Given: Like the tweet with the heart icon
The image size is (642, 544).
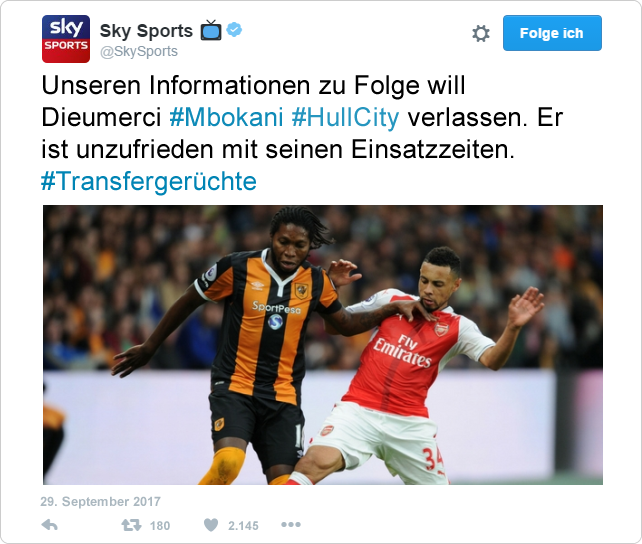Looking at the screenshot, I should [x=211, y=525].
